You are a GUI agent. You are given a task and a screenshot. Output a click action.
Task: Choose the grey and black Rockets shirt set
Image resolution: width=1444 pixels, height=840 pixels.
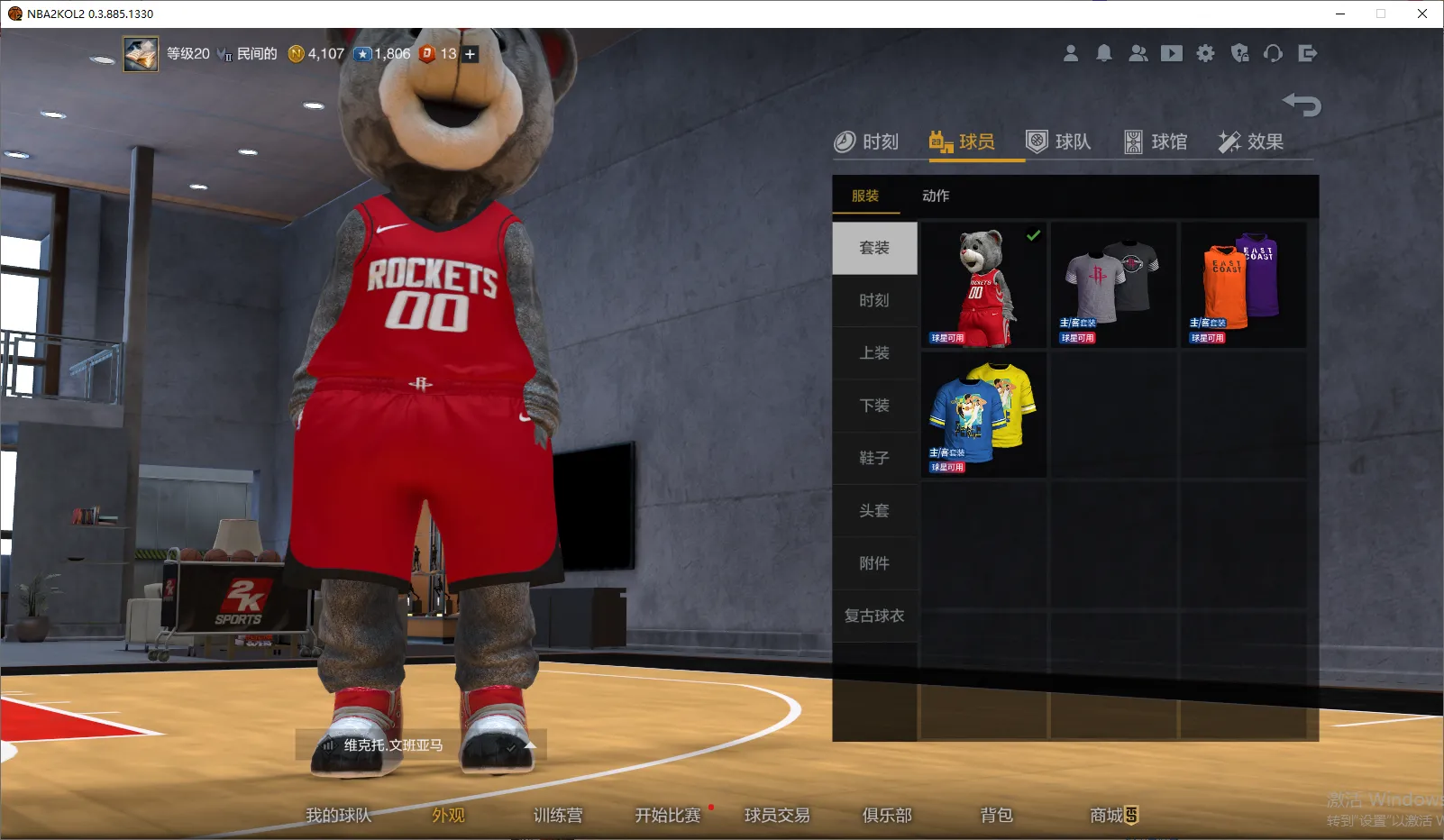click(x=1114, y=286)
